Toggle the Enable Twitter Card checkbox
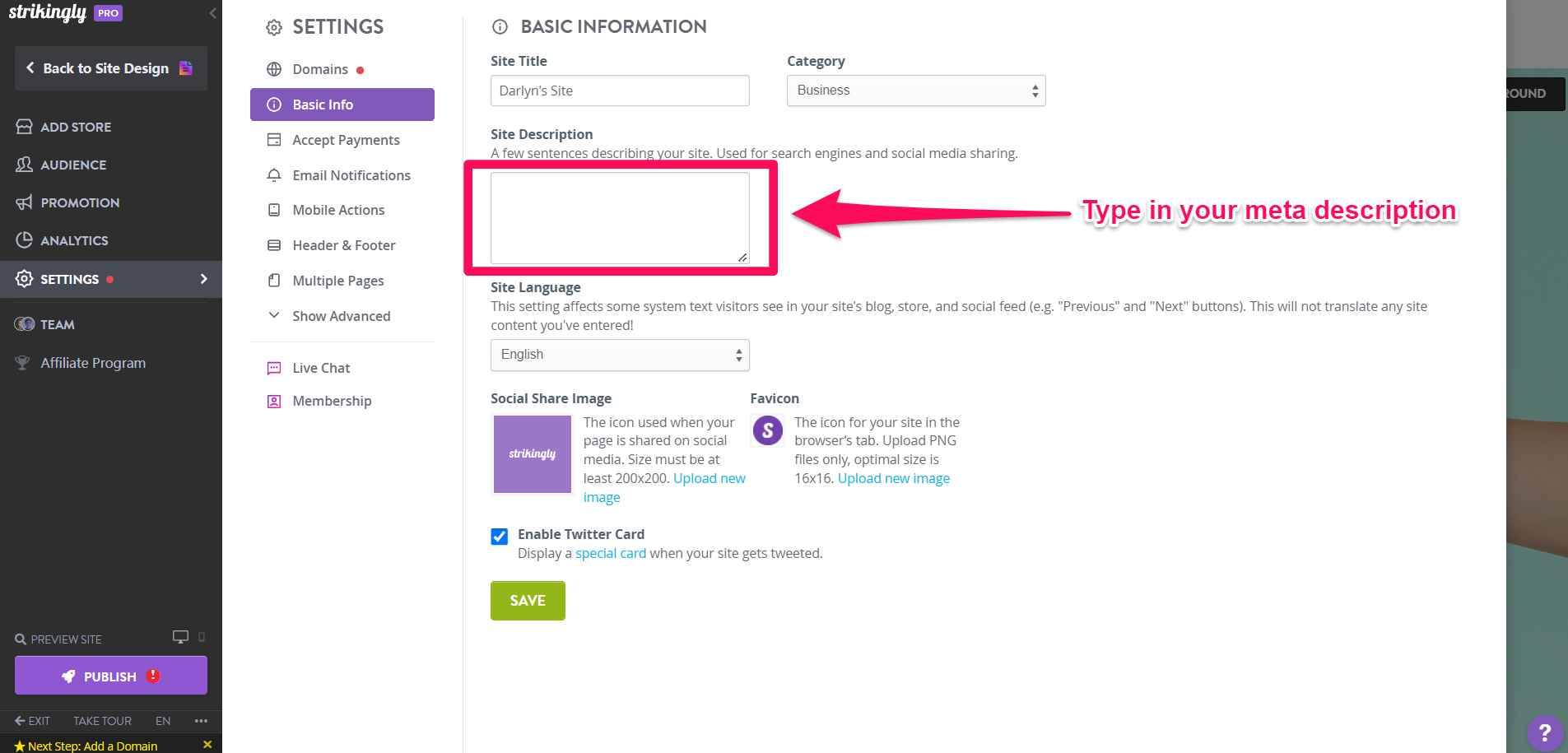Screen dimensions: 1568x753 coord(500,537)
